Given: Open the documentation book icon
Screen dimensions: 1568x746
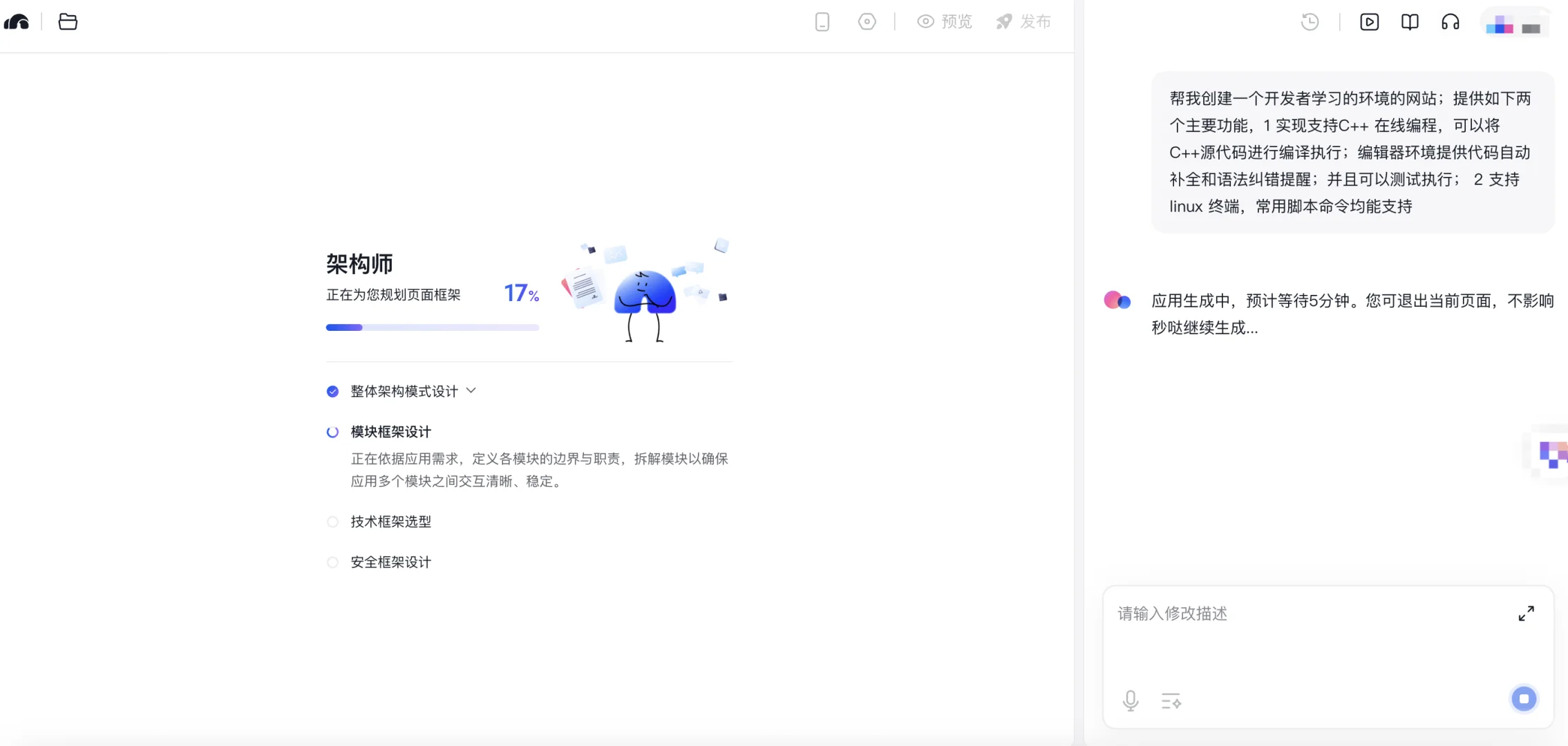Looking at the screenshot, I should click(1410, 21).
